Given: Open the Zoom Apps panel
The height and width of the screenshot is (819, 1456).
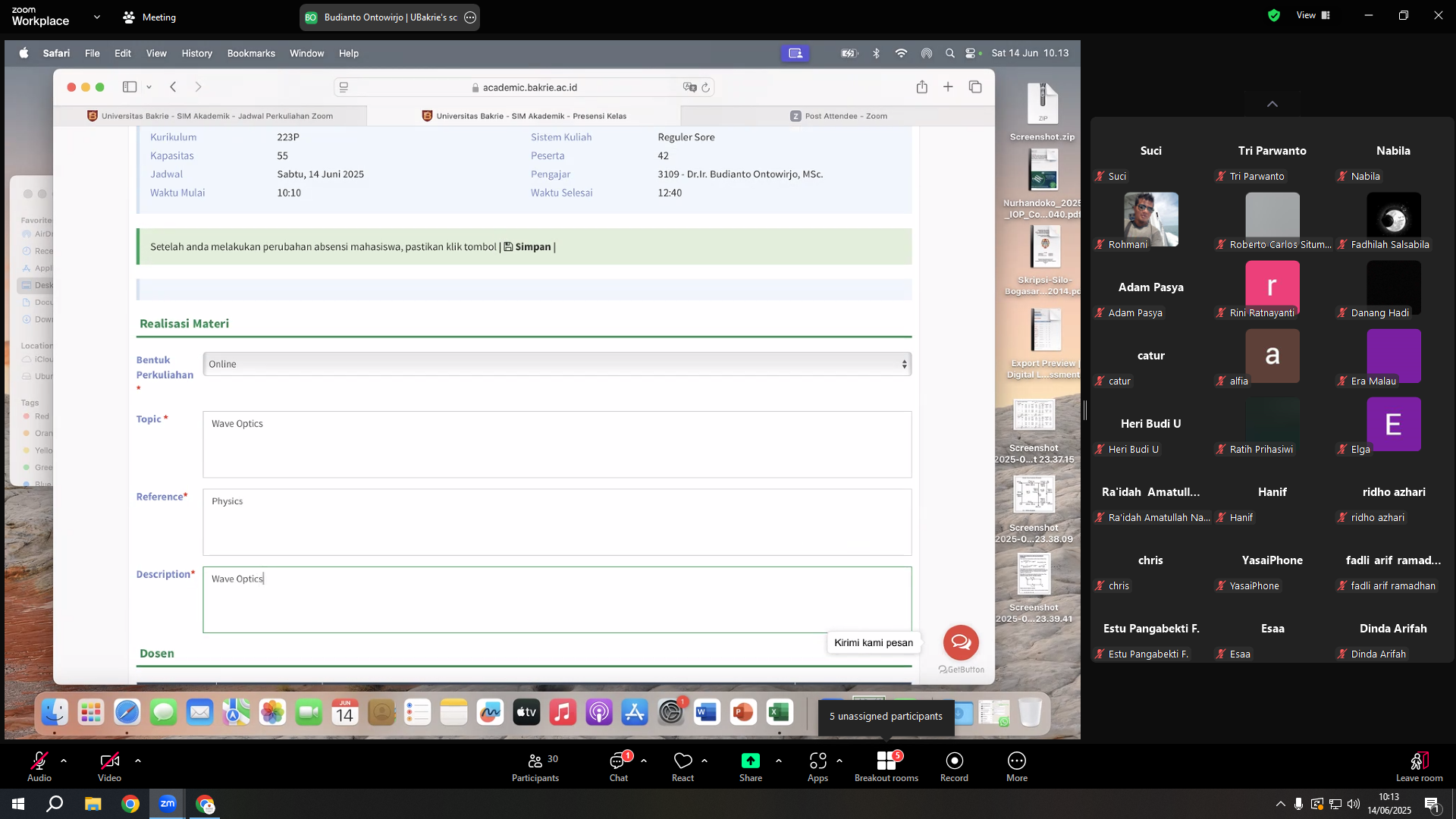Looking at the screenshot, I should tap(818, 766).
